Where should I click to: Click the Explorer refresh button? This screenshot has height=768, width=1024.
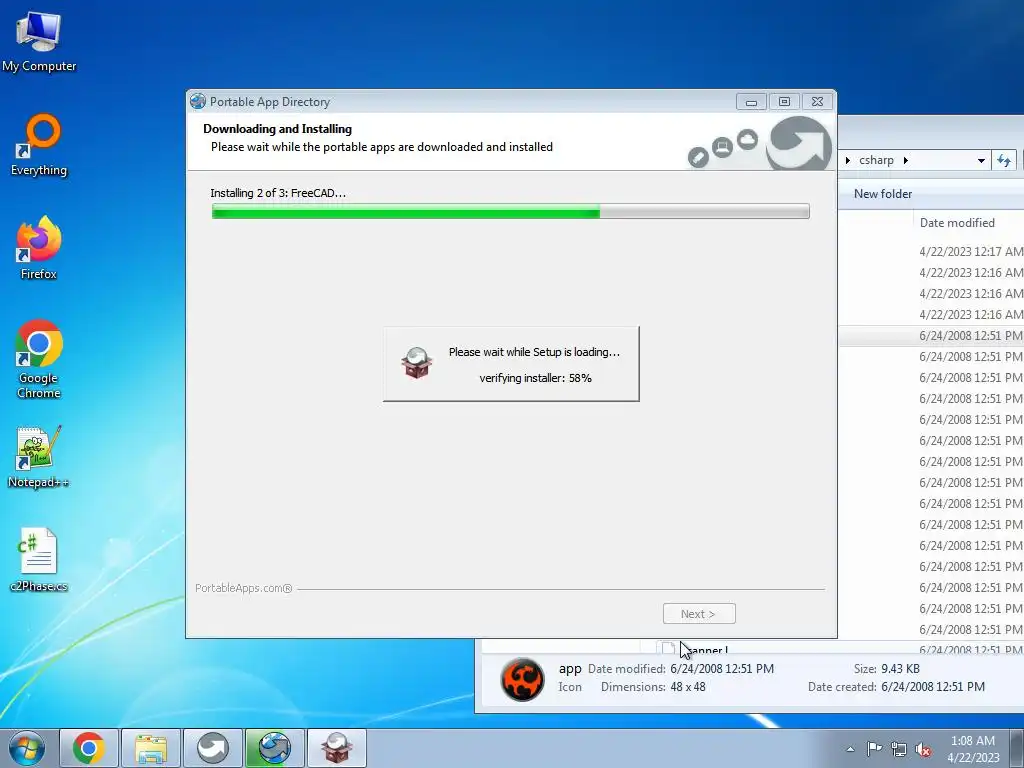pos(1004,160)
